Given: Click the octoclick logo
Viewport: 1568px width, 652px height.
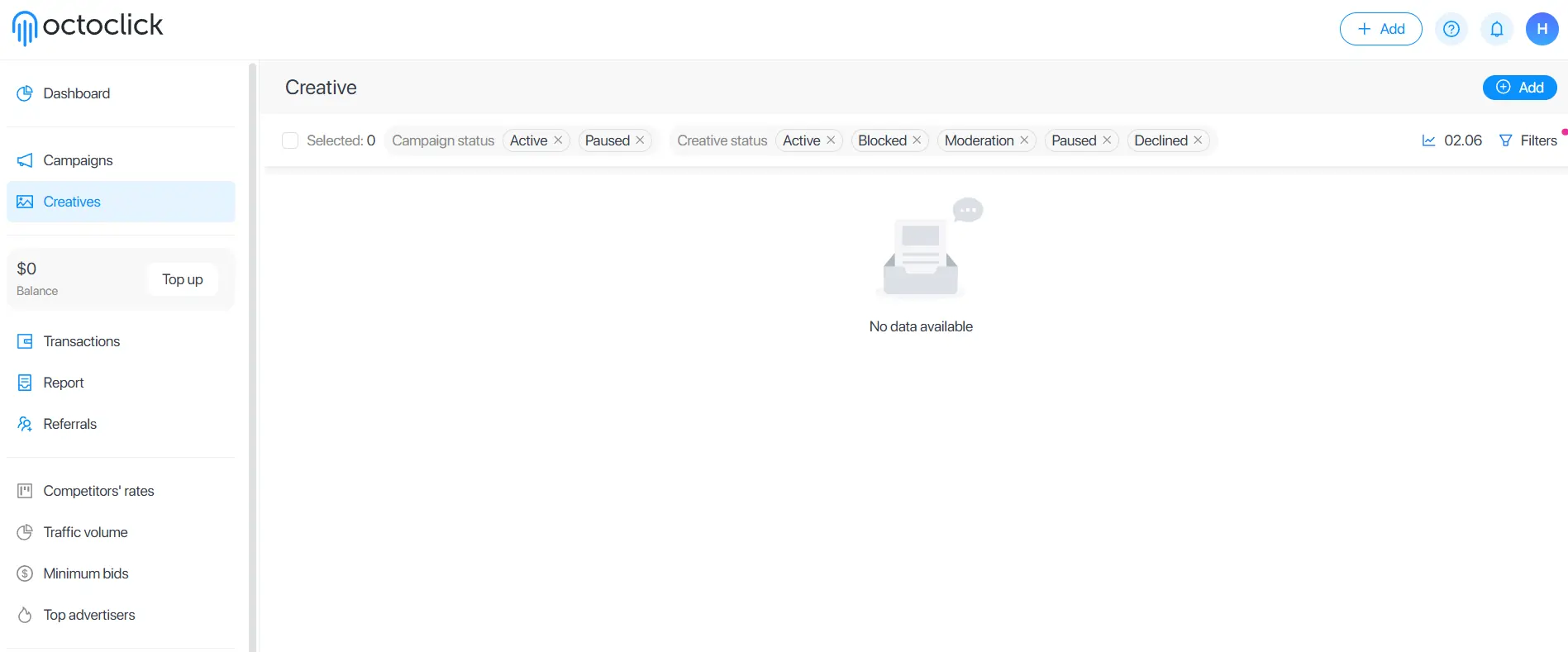Looking at the screenshot, I should 88,27.
